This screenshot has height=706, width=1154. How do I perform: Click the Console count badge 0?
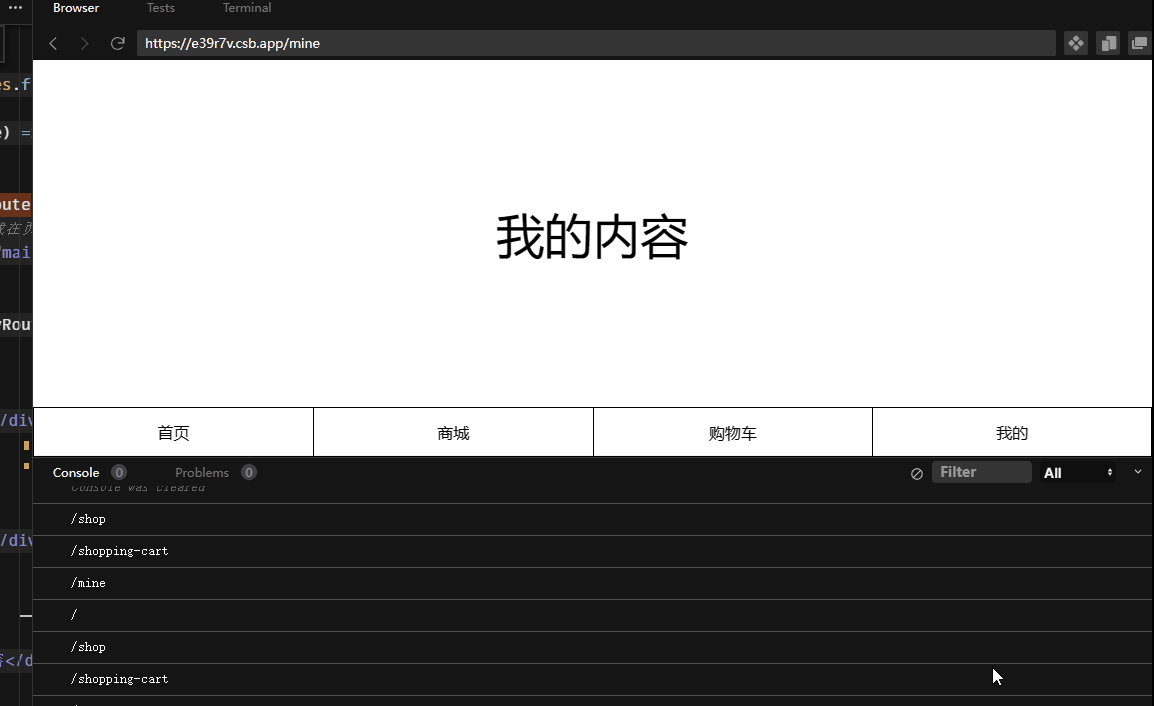pos(118,473)
